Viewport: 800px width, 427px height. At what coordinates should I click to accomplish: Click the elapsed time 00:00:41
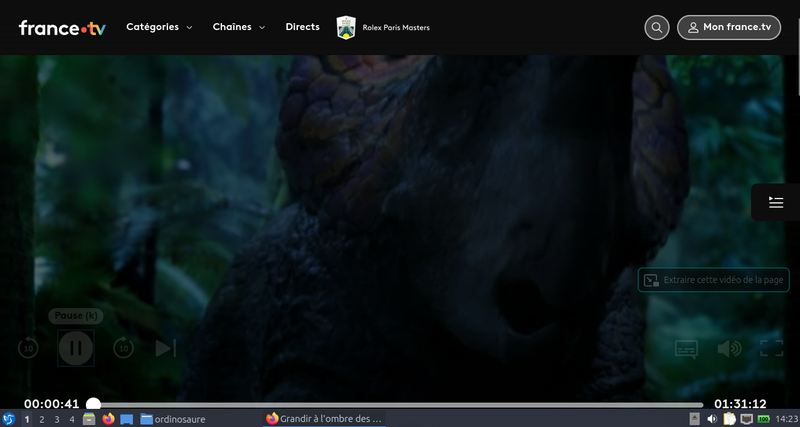52,404
